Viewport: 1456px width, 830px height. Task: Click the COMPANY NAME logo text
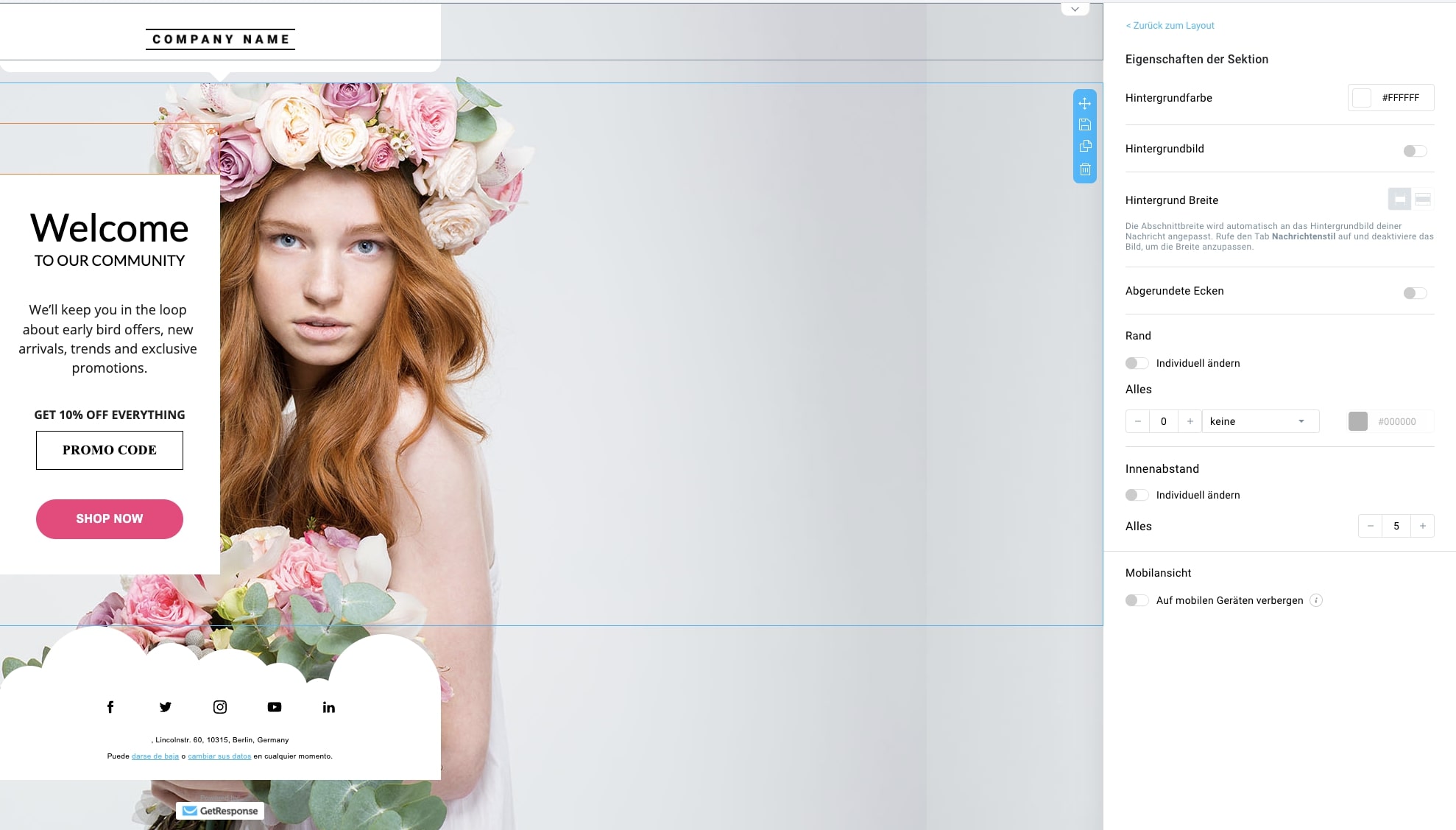tap(220, 39)
